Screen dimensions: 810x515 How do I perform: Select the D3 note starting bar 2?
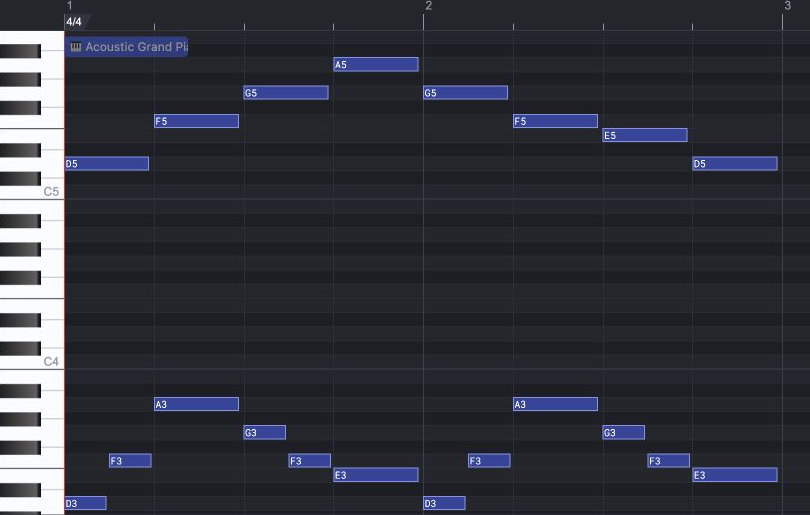click(x=444, y=503)
